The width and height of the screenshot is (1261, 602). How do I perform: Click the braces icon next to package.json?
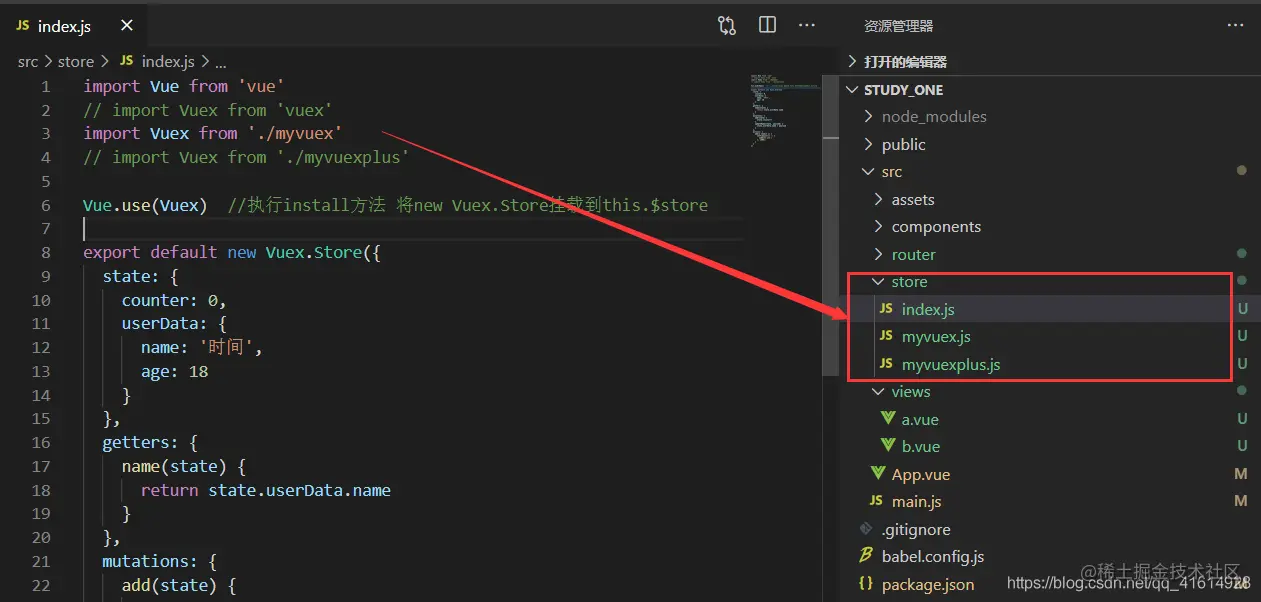[866, 584]
